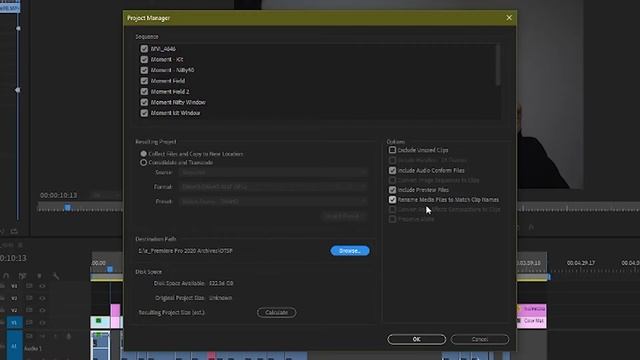Uncheck the MVI_4646 sequence checkbox
The image size is (640, 360).
click(x=144, y=49)
